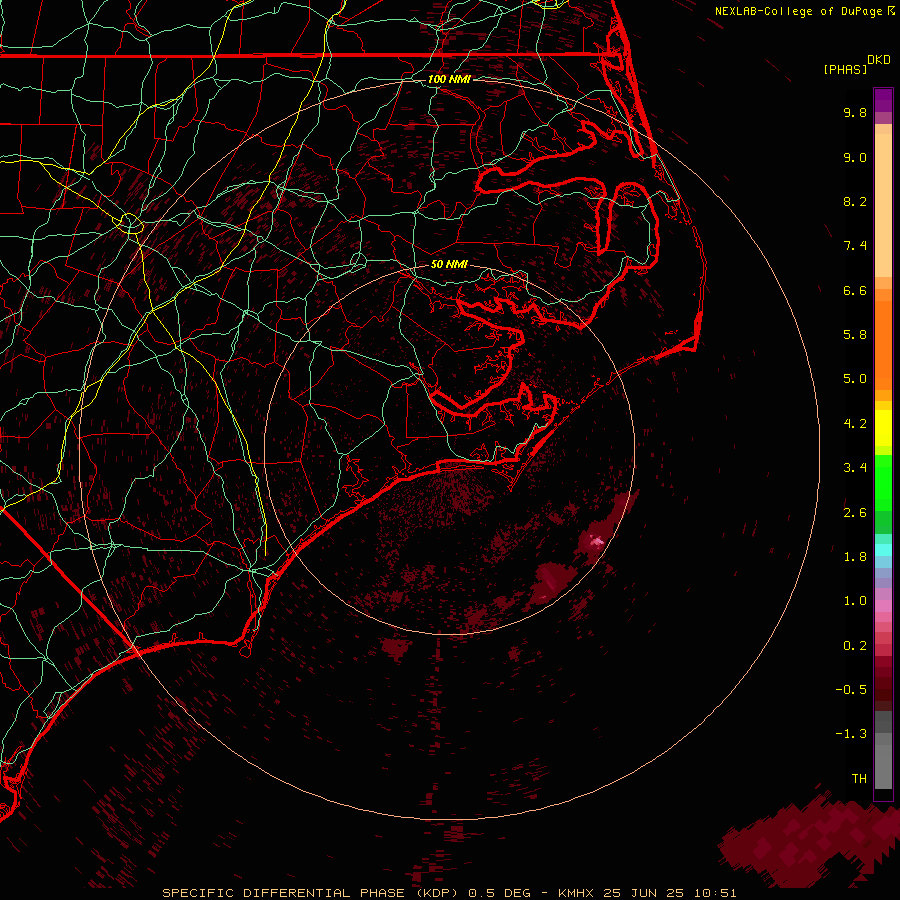Click the KMHX radar site identifier
Viewport: 900px width, 900px height.
(x=577, y=893)
